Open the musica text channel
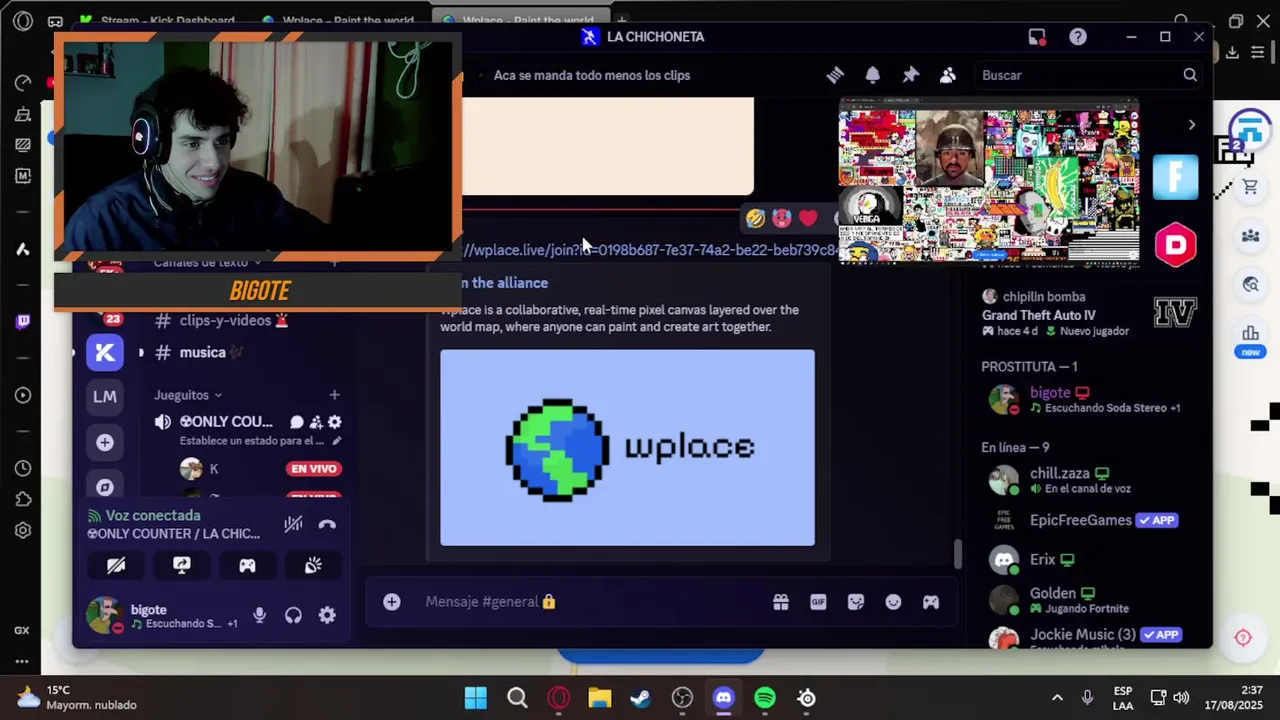The height and width of the screenshot is (720, 1280). coord(202,352)
